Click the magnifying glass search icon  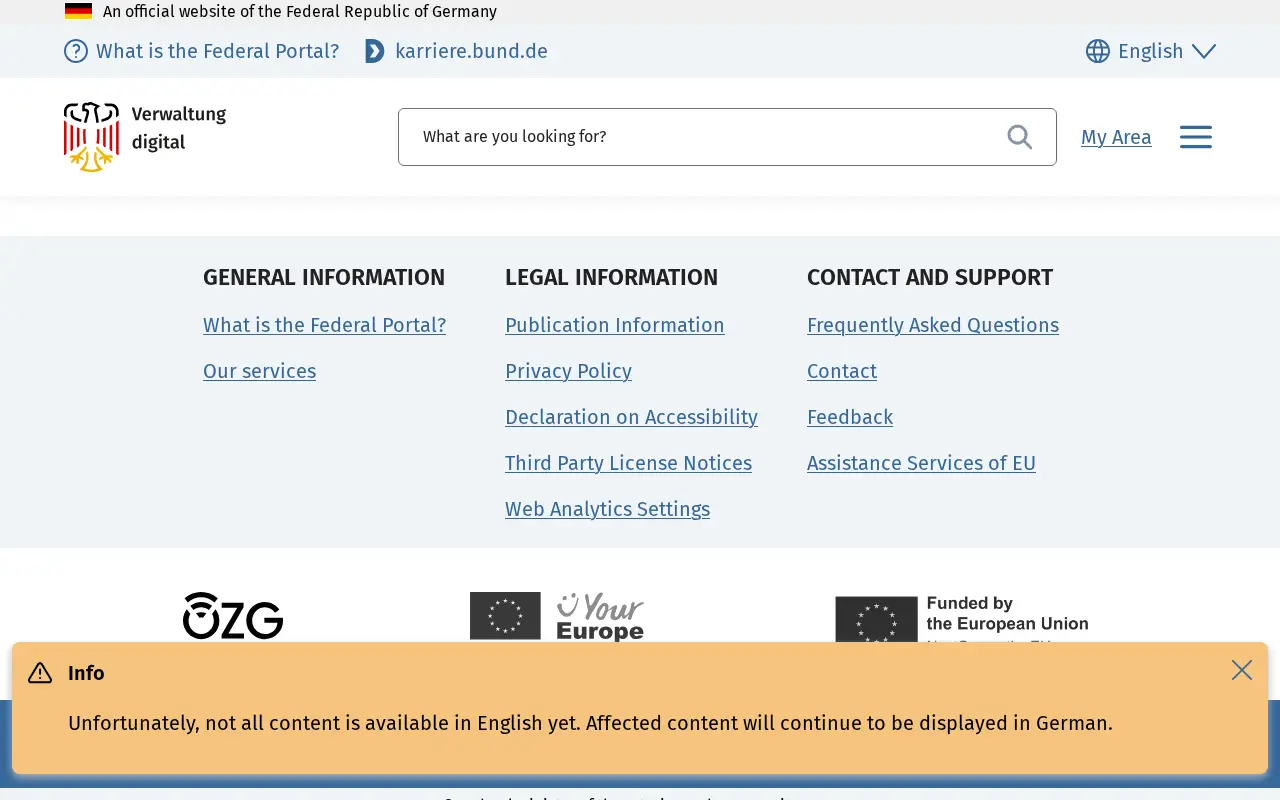[x=1019, y=137]
